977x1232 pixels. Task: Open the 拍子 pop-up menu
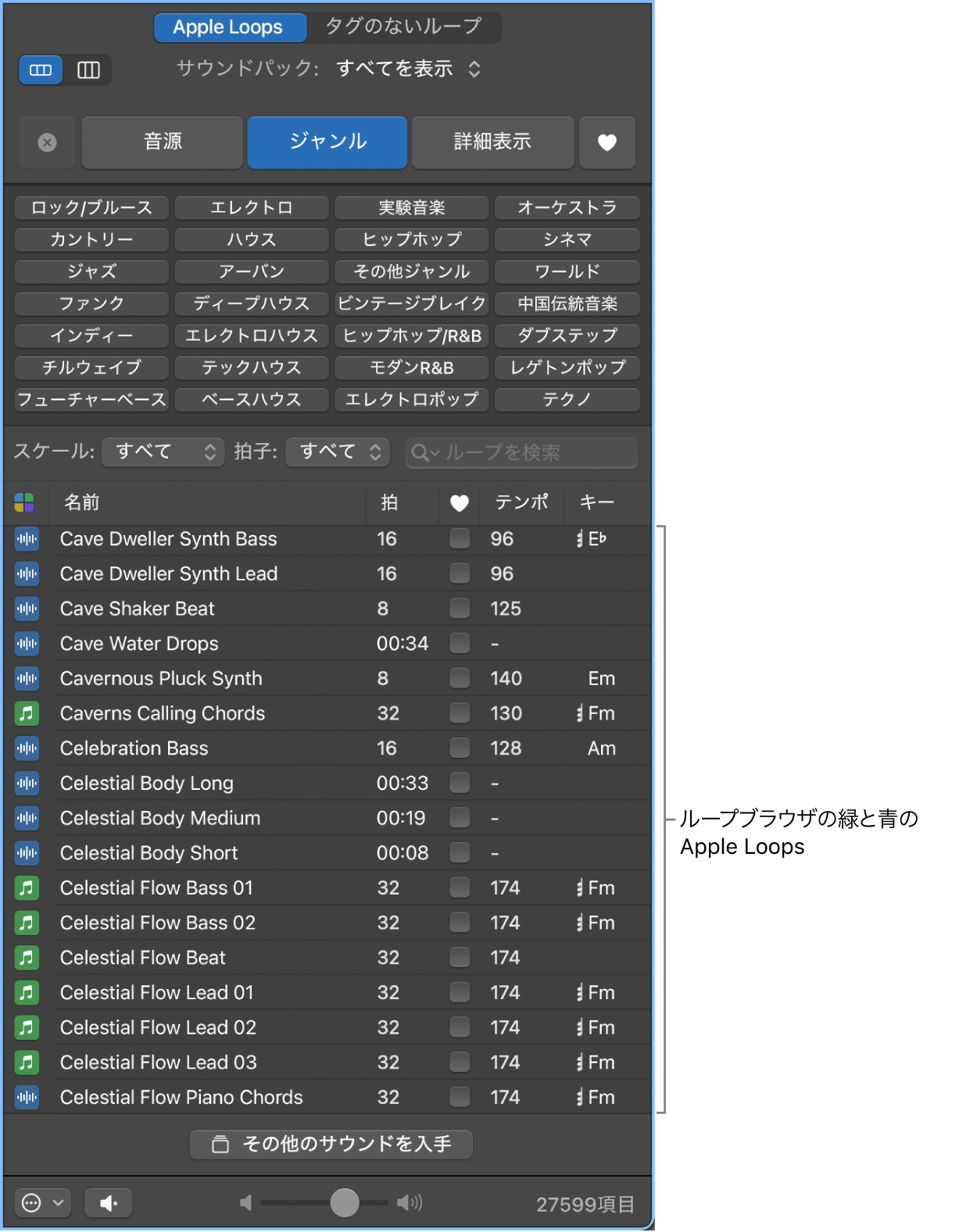point(338,452)
